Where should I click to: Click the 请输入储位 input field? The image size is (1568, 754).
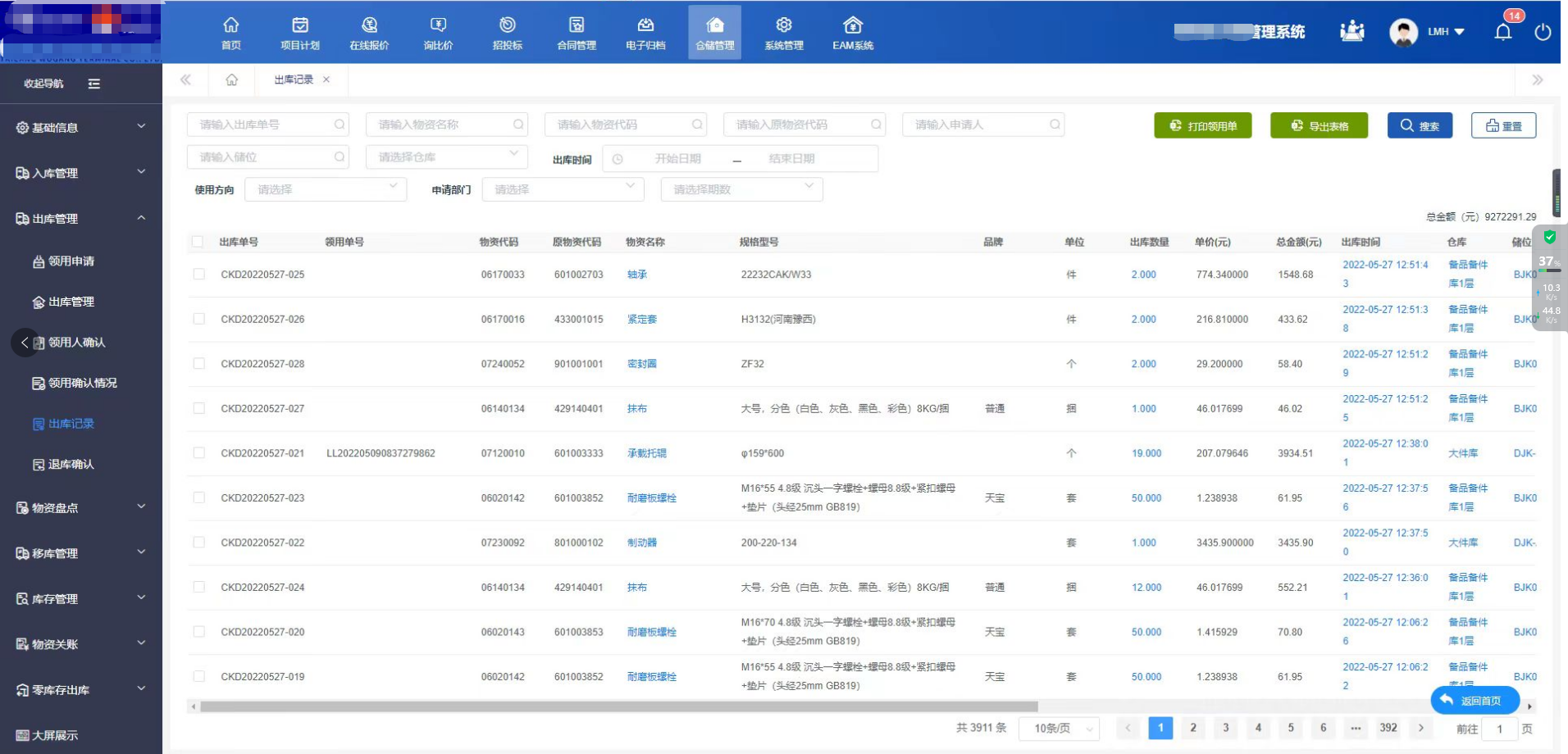268,157
